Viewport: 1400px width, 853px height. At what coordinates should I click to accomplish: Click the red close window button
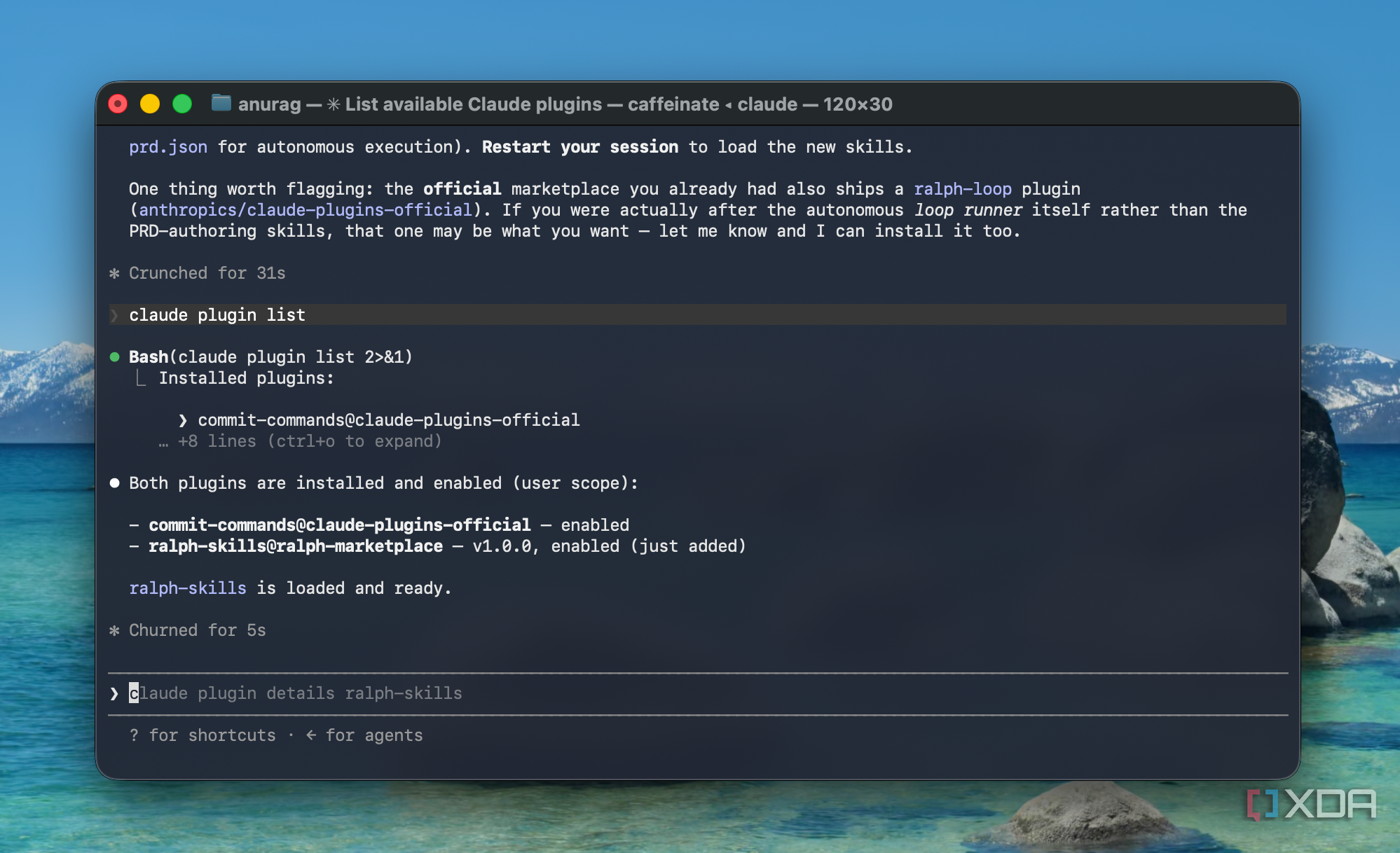118,104
